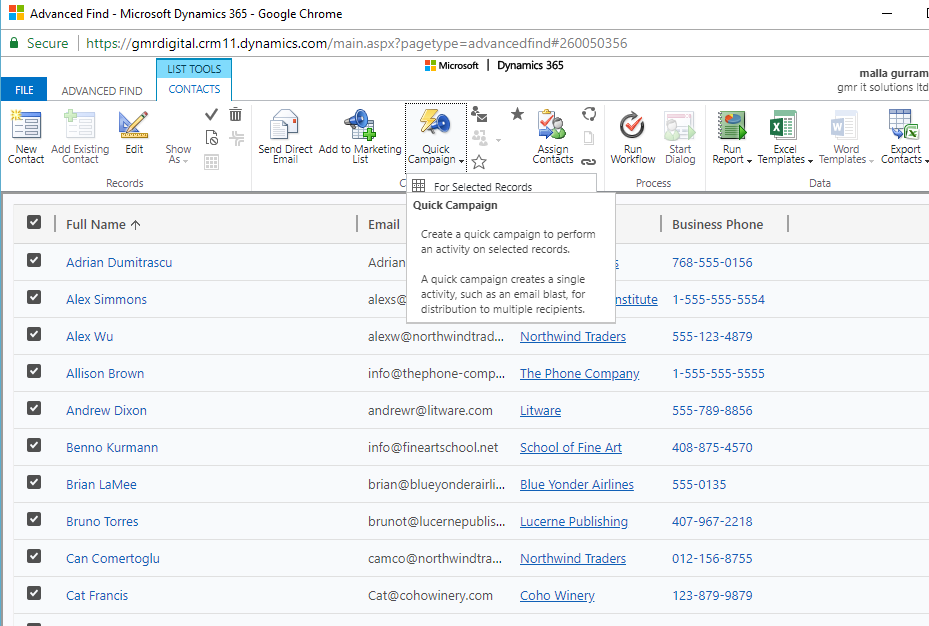Screen dimensions: 929x626
Task: Click the chain link icon
Action: 588,162
